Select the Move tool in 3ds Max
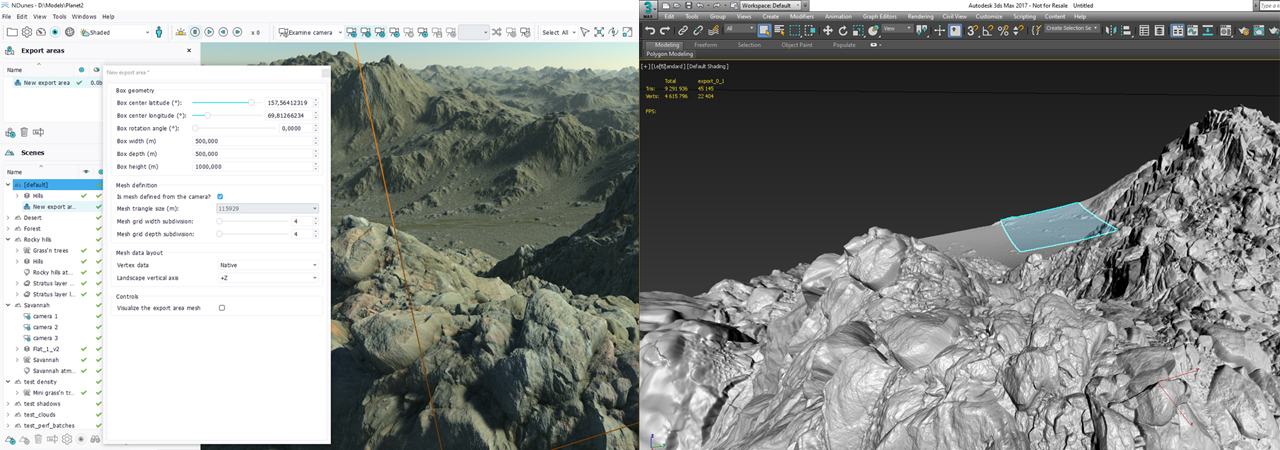Viewport: 1280px width, 450px height. [x=827, y=31]
